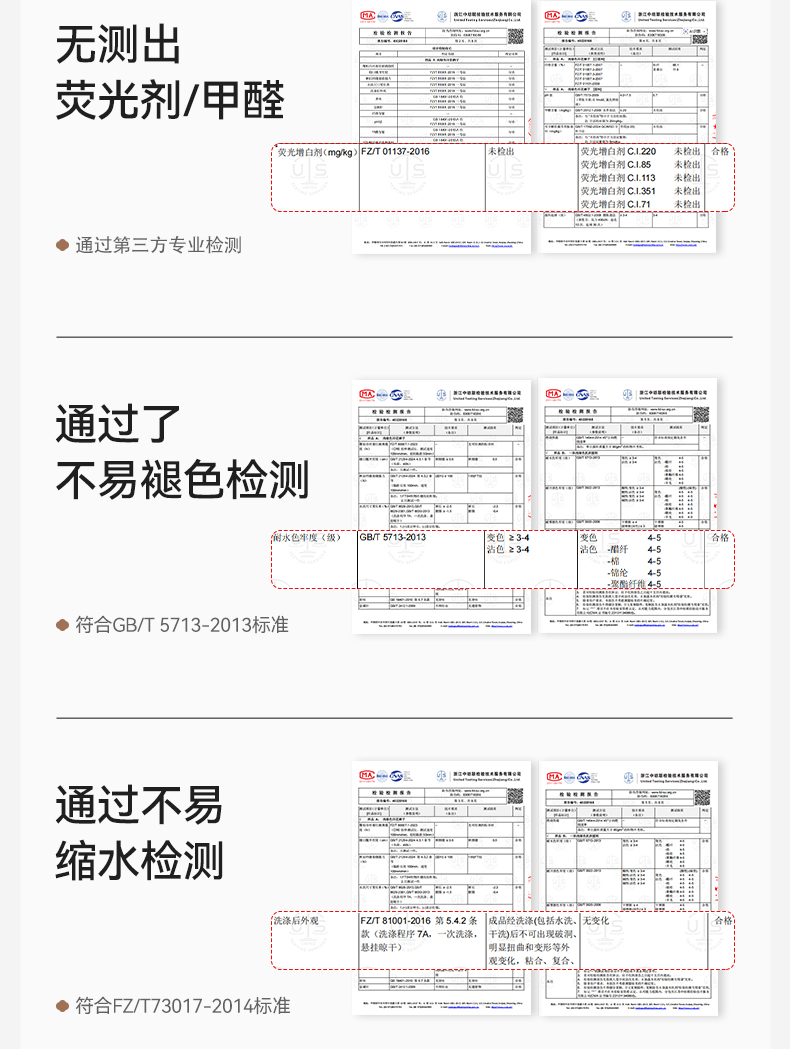Click the QR code on the left fluorescent-agent report
Viewport: 790px width, 1049px height.
click(x=514, y=37)
